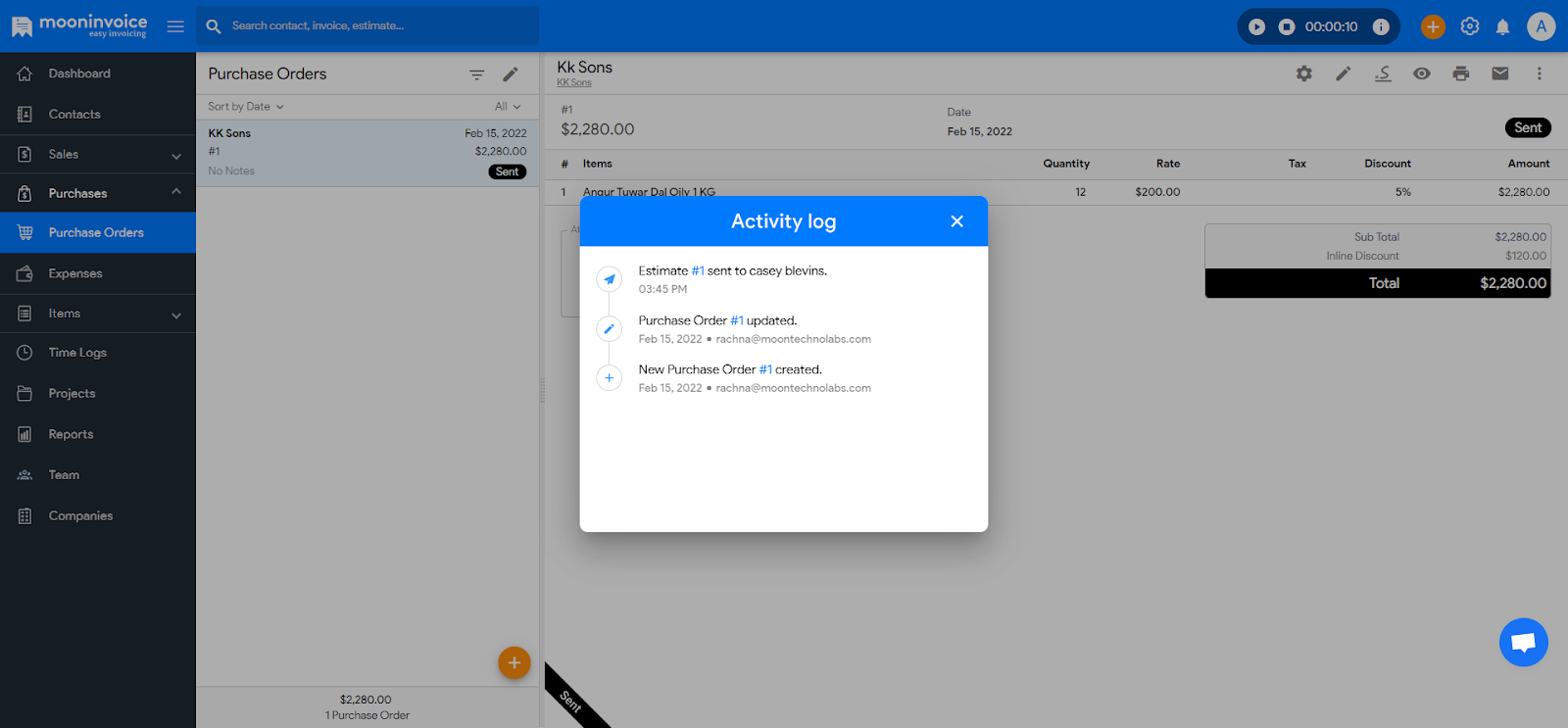1568x728 pixels.
Task: Stop the timer
Action: (x=1287, y=27)
